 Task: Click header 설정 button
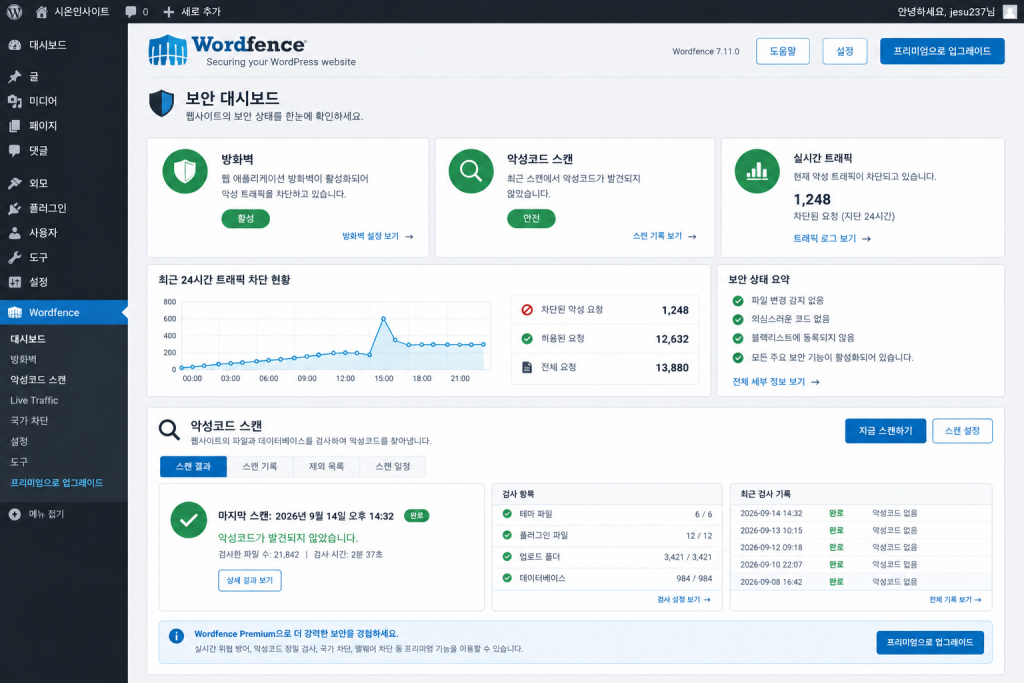pos(844,51)
